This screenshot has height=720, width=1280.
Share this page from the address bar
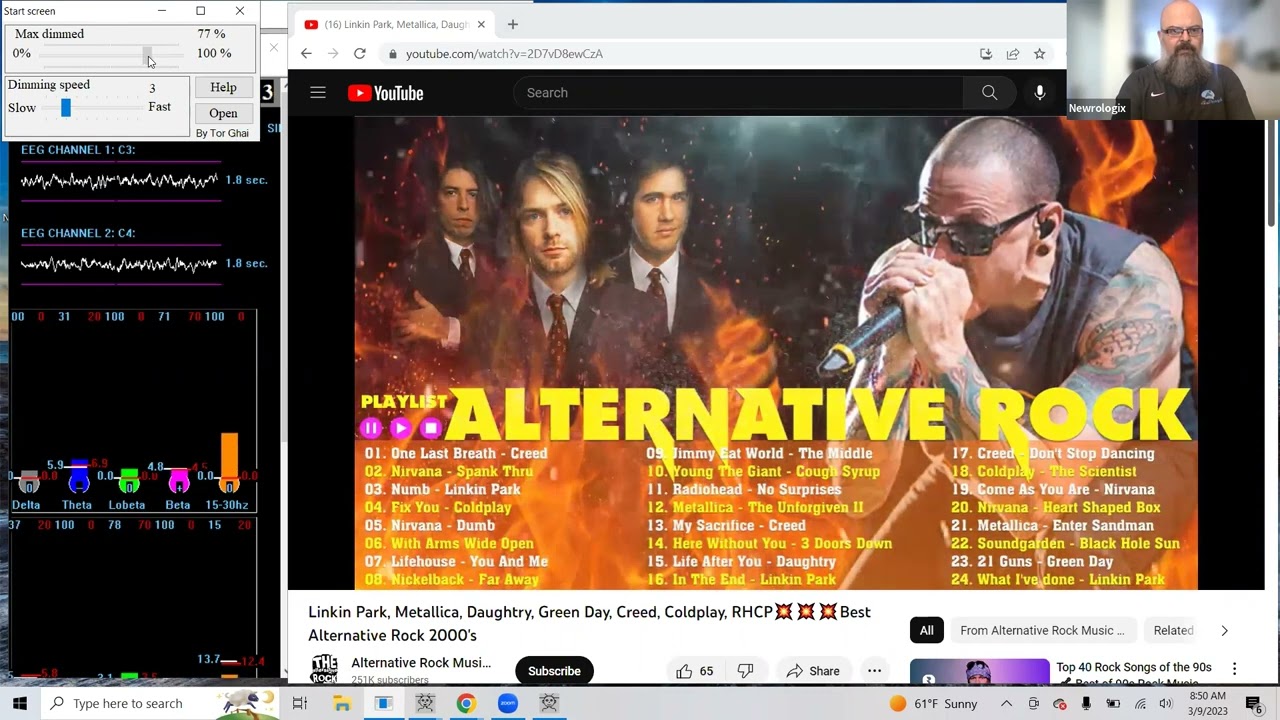tap(1013, 54)
